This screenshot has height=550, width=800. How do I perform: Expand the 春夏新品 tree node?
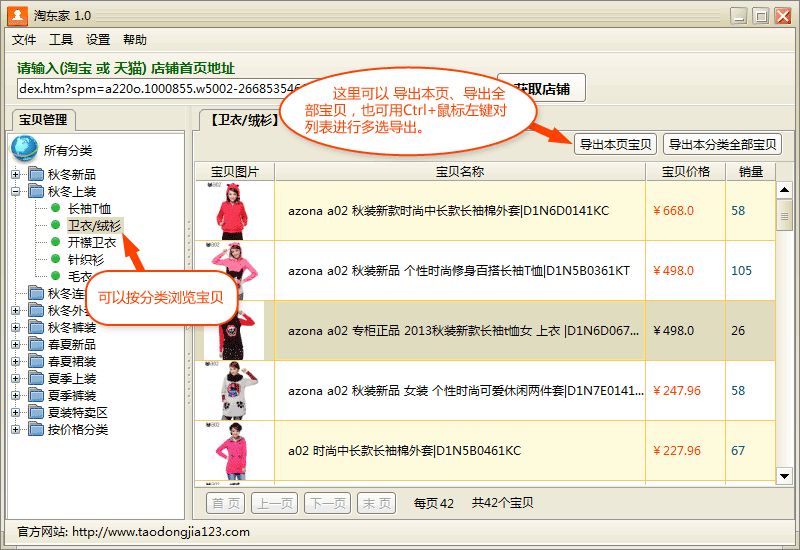pyautogui.click(x=16, y=344)
